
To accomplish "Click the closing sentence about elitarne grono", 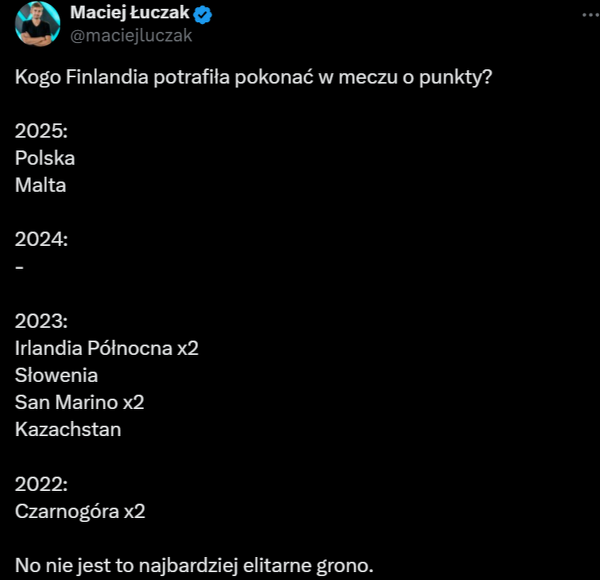I will point(194,565).
